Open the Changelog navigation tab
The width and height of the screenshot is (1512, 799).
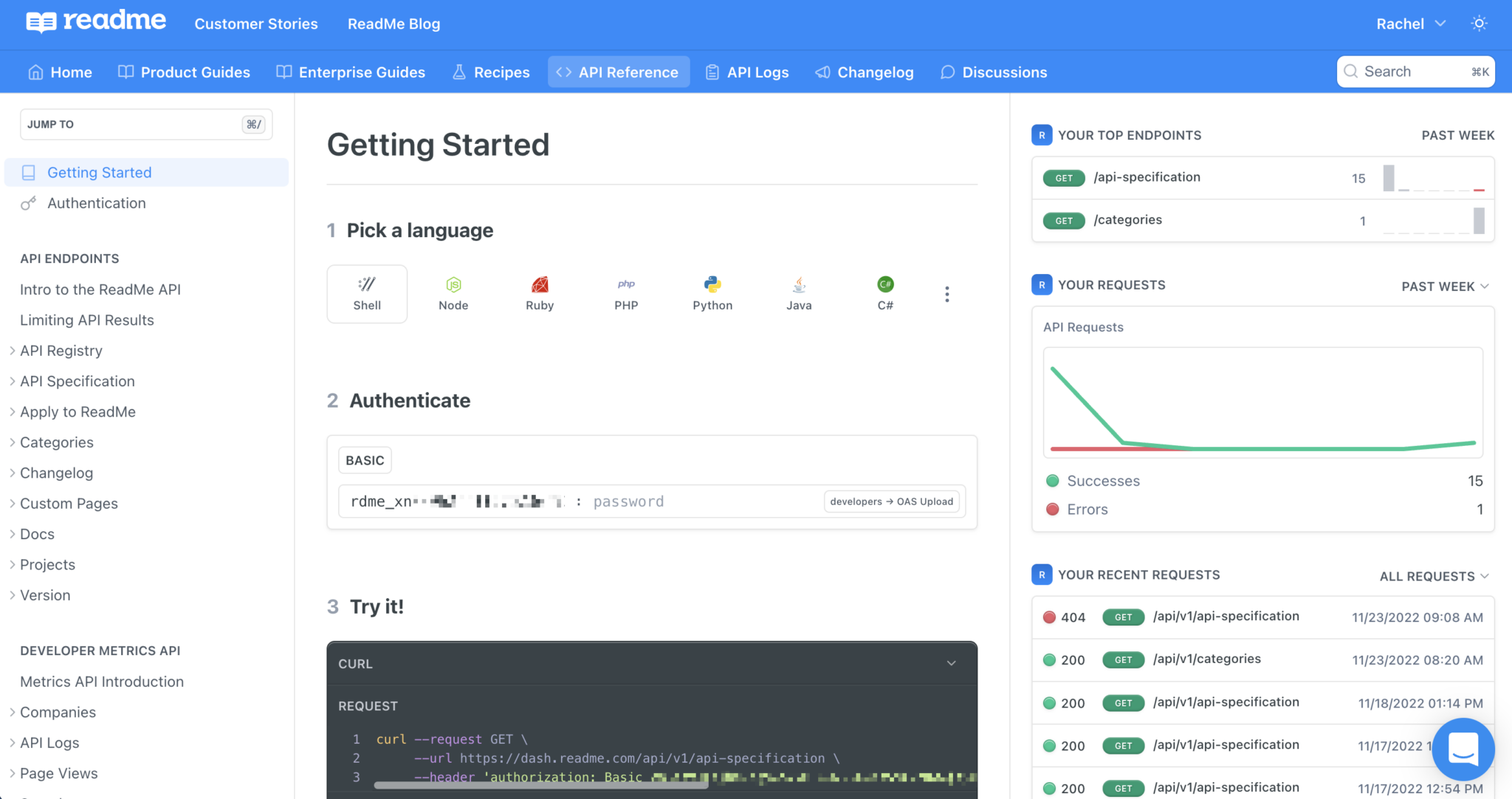click(x=865, y=72)
